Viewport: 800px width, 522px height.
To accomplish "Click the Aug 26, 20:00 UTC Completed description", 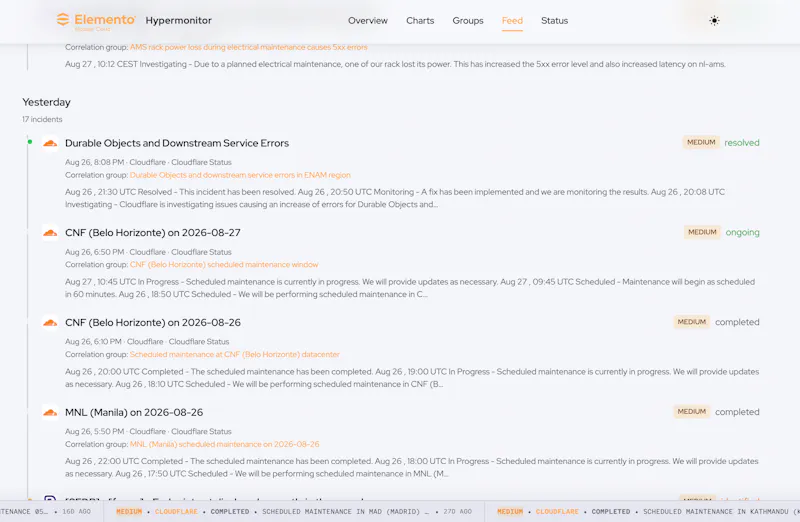I will pyautogui.click(x=412, y=378).
